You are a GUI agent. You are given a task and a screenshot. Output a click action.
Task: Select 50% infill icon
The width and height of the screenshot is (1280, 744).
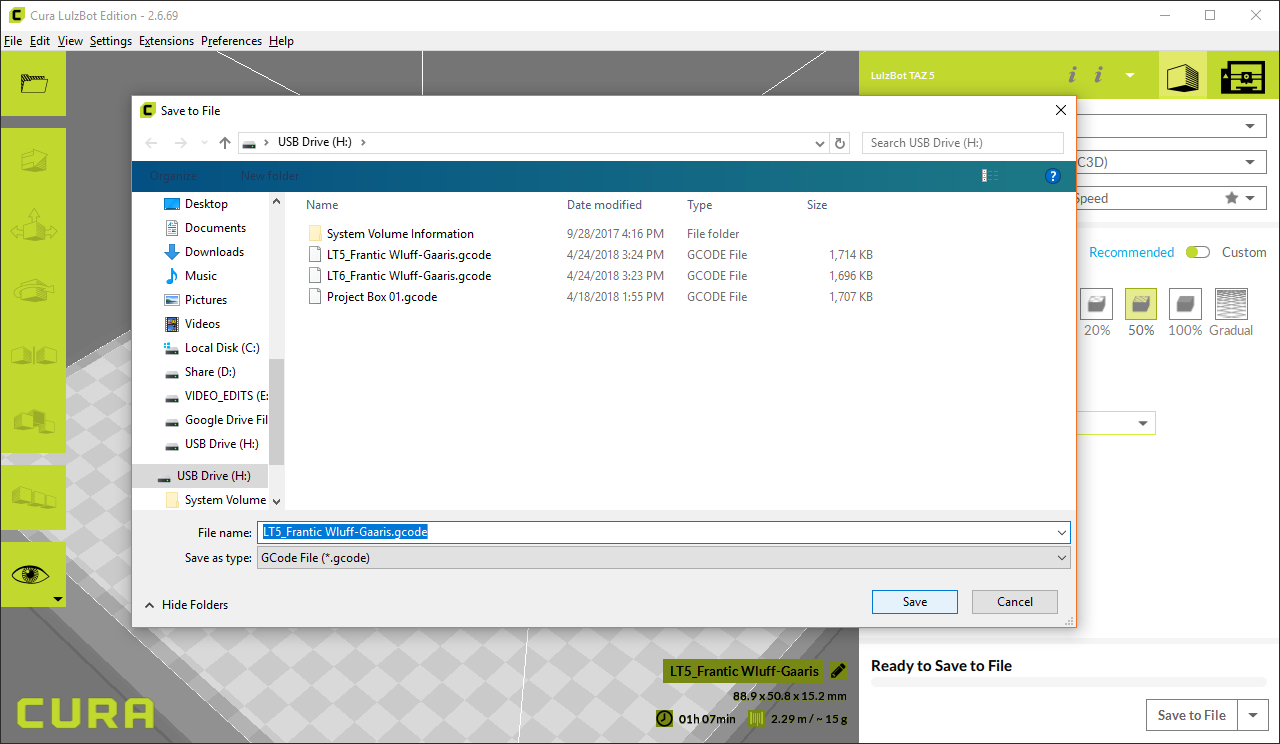1141,304
